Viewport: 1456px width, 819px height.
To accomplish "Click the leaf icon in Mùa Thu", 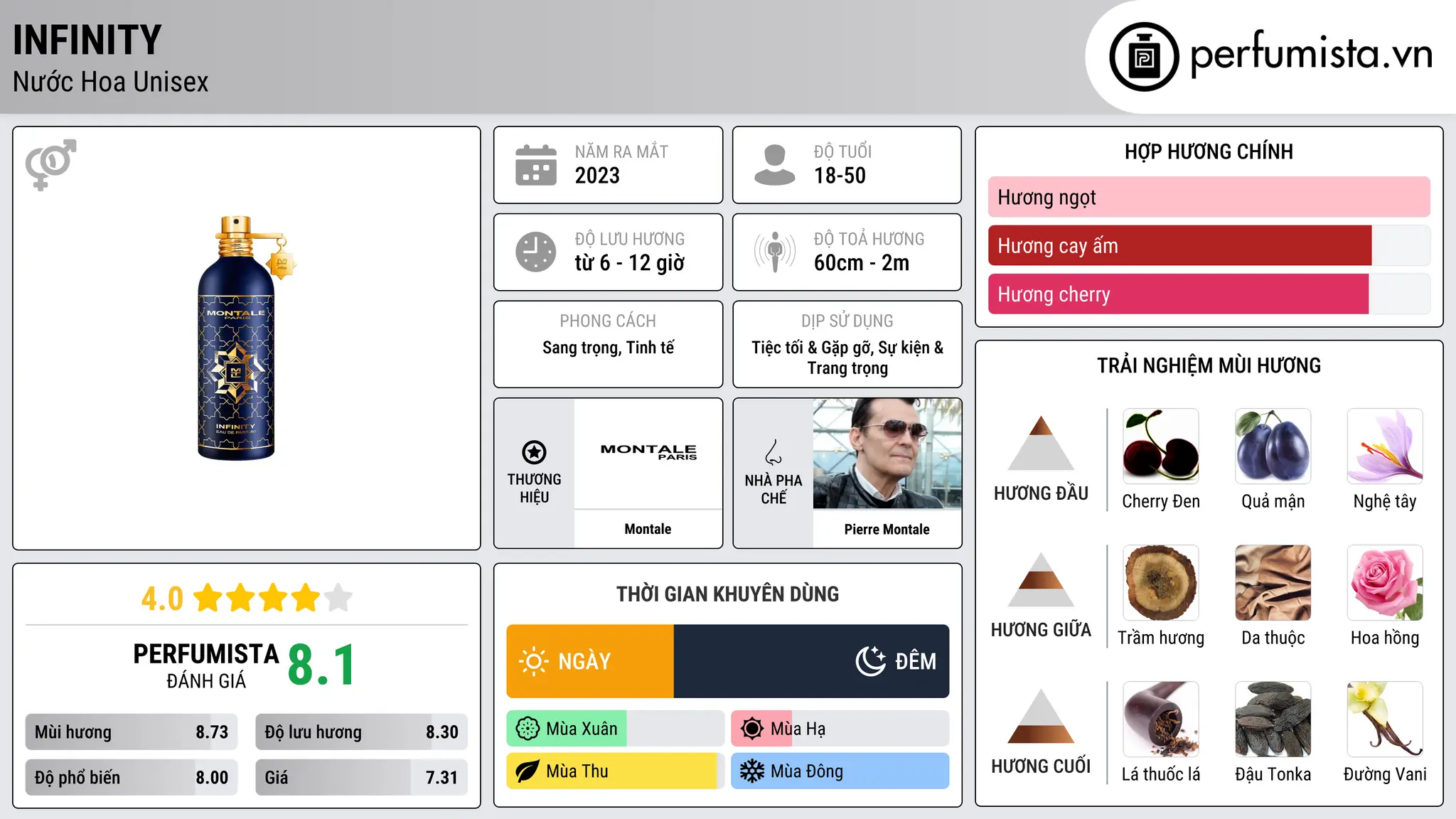I will (528, 771).
